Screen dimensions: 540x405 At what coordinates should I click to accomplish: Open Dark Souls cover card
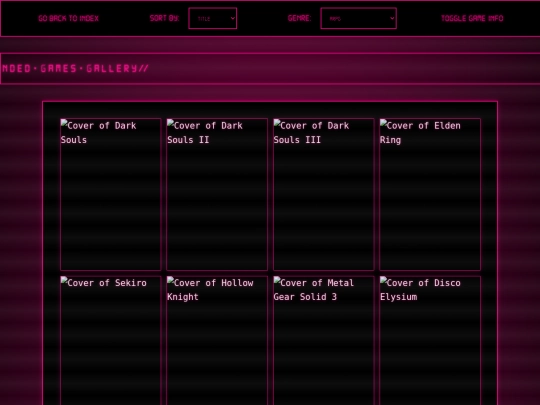pos(111,194)
